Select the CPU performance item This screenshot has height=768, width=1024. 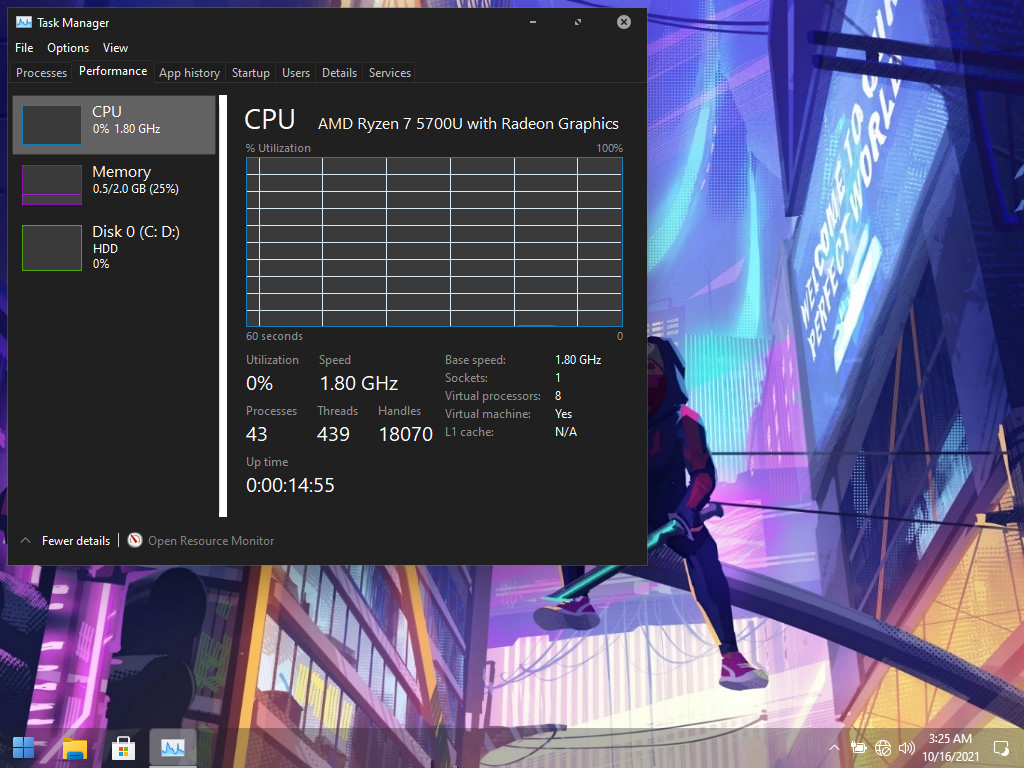click(114, 125)
